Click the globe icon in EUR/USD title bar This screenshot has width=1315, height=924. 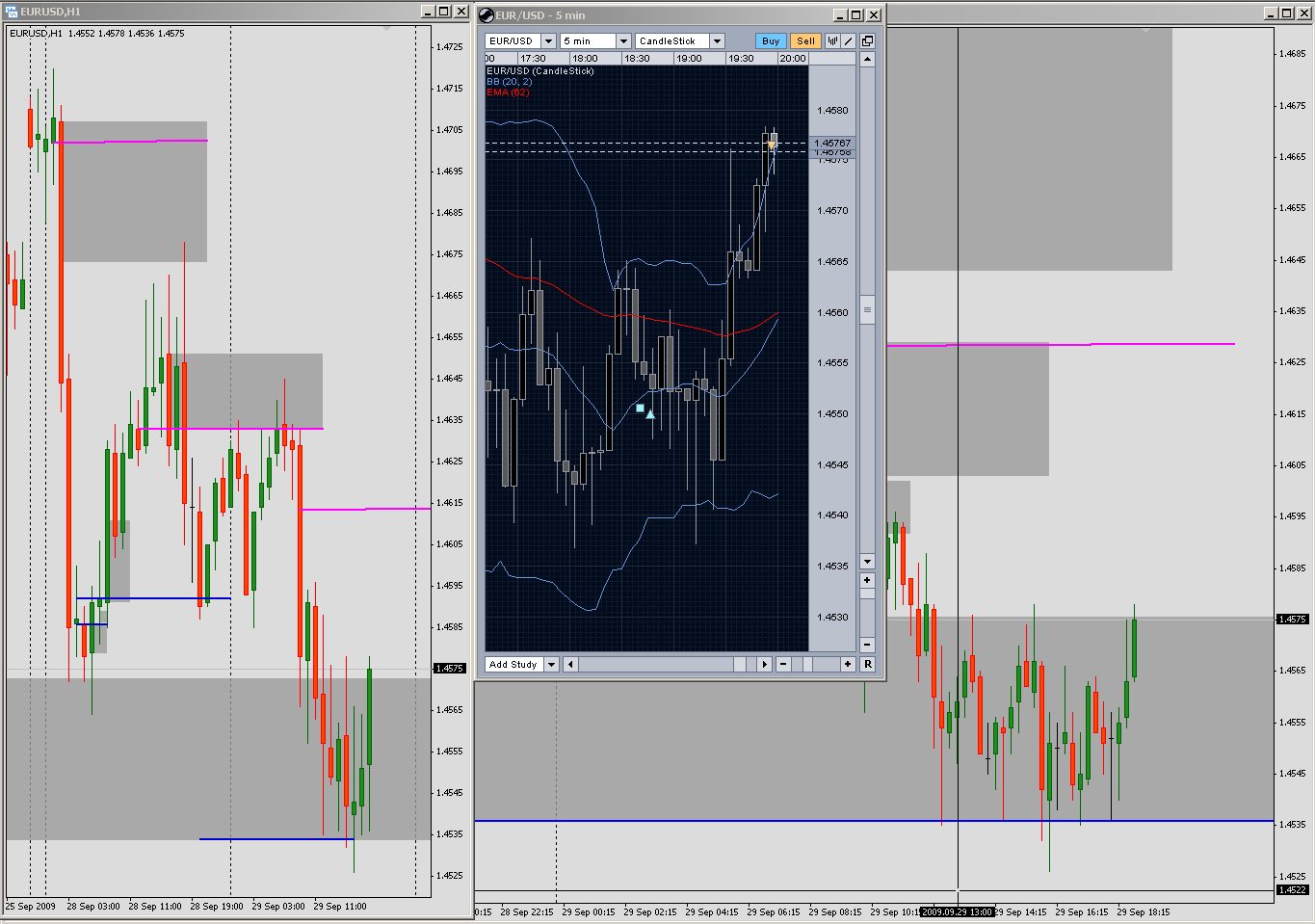coord(487,15)
